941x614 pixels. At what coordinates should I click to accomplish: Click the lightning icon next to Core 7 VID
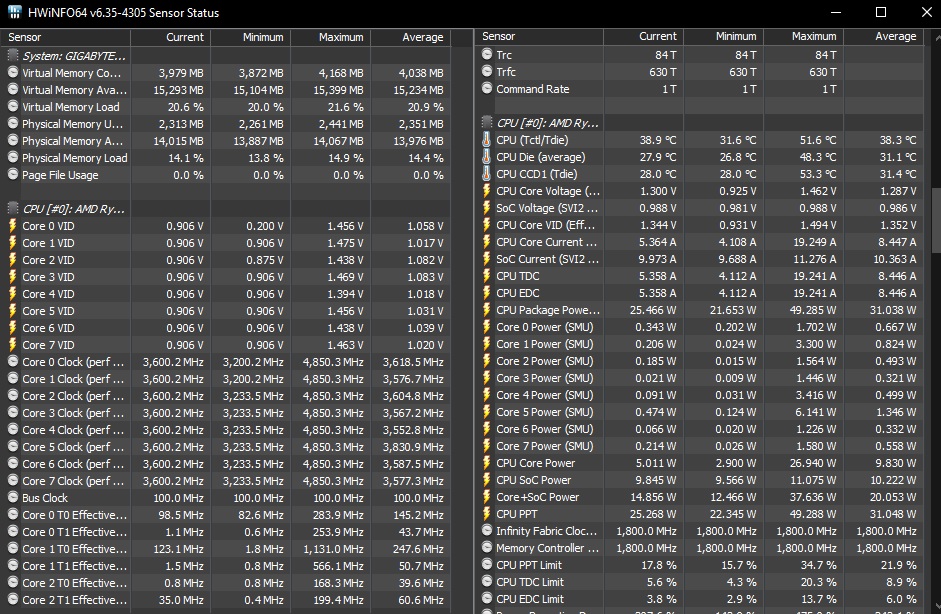click(13, 345)
